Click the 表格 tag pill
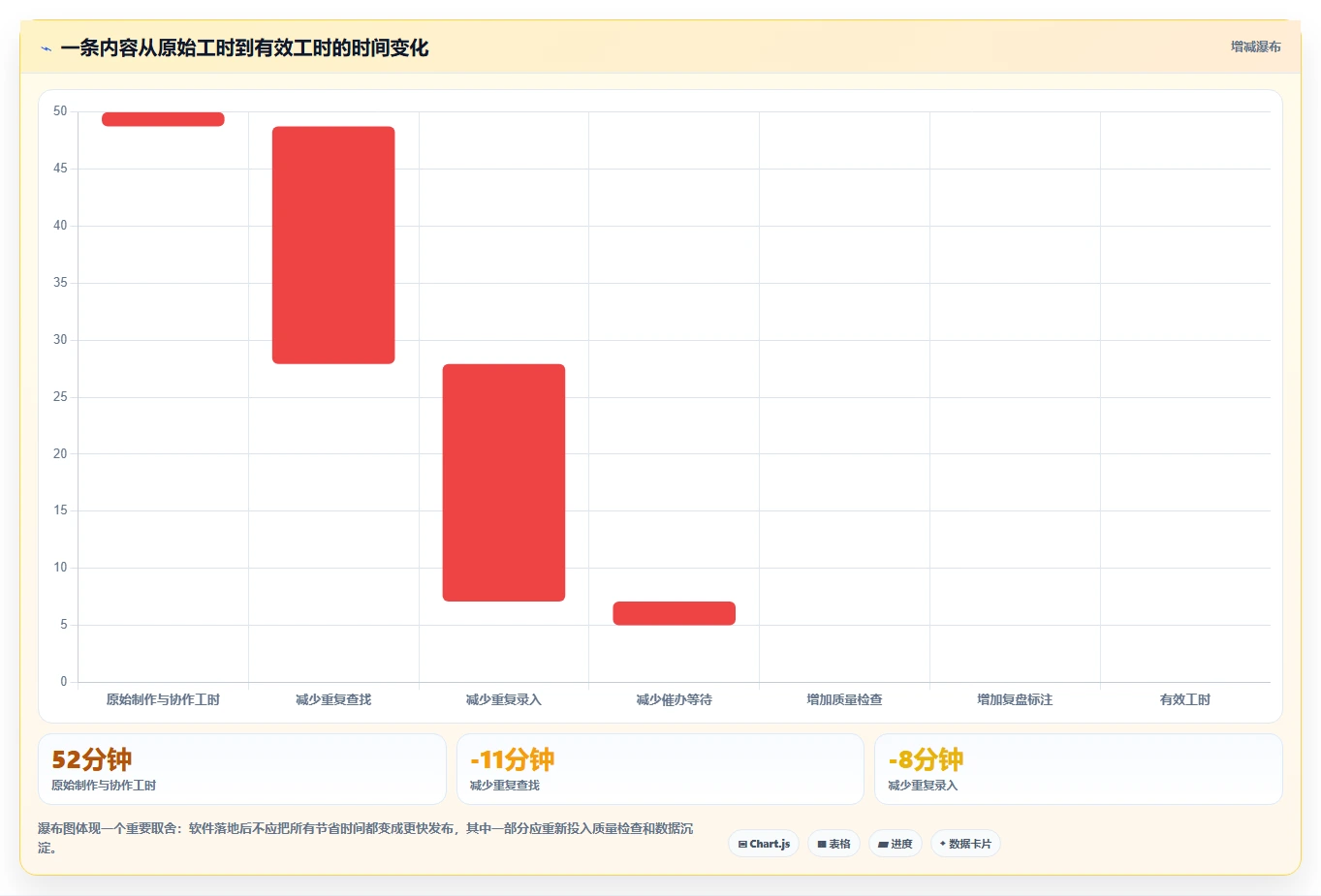Image resolution: width=1321 pixels, height=896 pixels. coord(833,844)
